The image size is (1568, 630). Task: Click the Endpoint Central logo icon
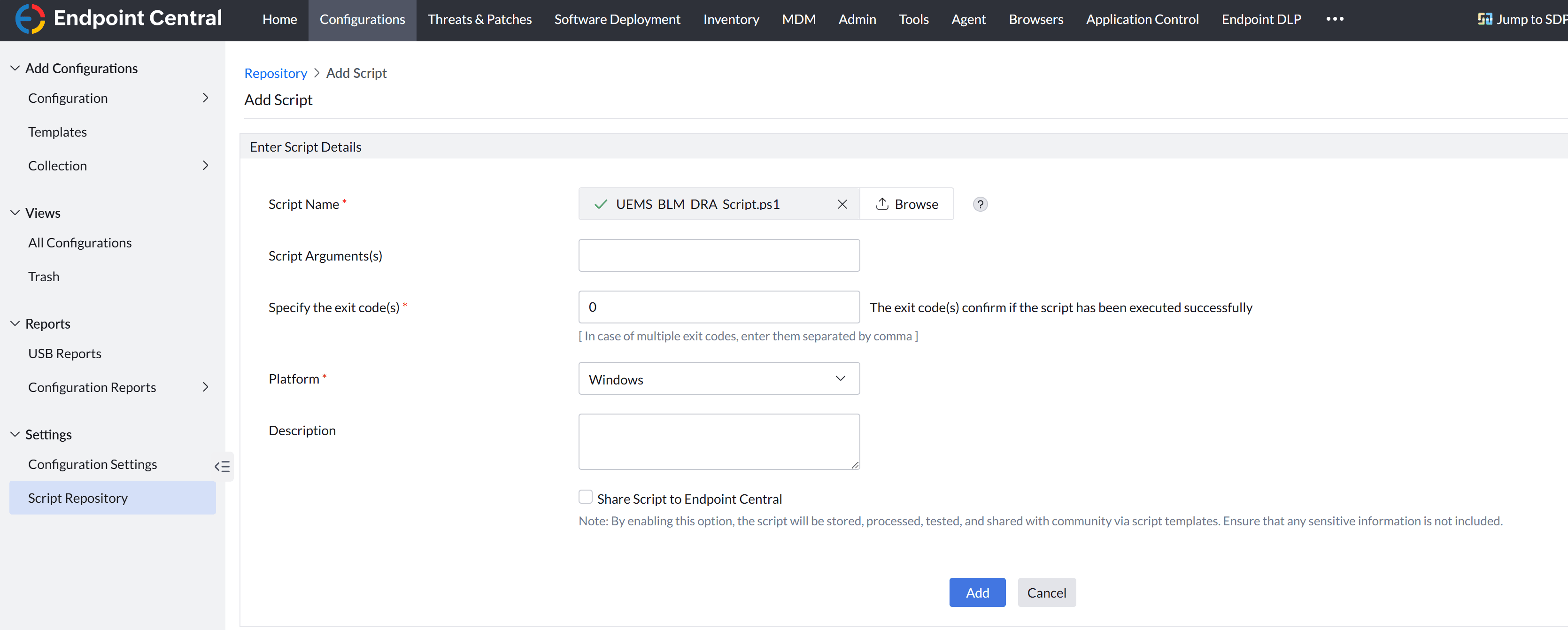coord(30,19)
